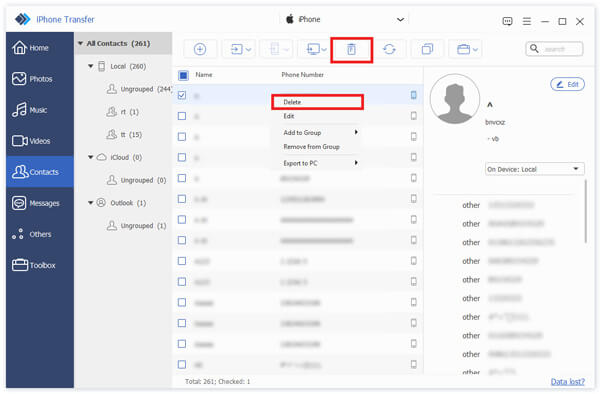The image size is (600, 394).
Task: Click the iPhone Transfer app logo
Action: pos(22,19)
